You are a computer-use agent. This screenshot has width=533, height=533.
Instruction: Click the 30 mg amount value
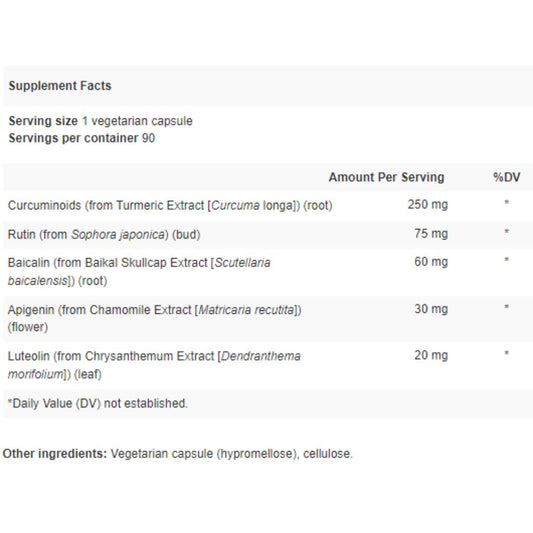click(x=431, y=309)
